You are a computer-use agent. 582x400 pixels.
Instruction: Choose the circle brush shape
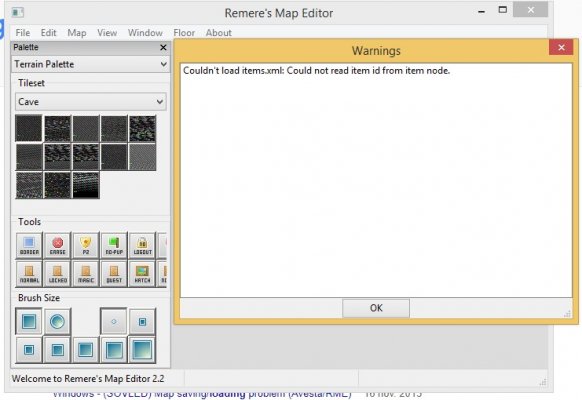pos(58,321)
